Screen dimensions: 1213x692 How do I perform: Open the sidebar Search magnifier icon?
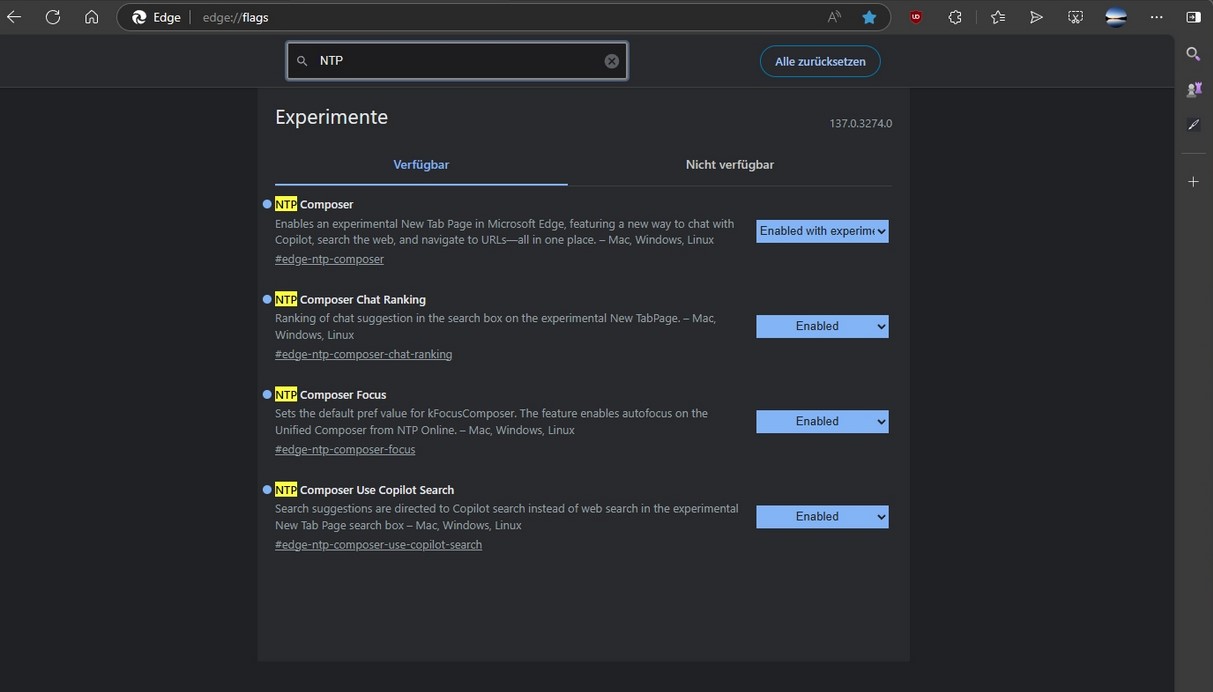[x=1193, y=54]
